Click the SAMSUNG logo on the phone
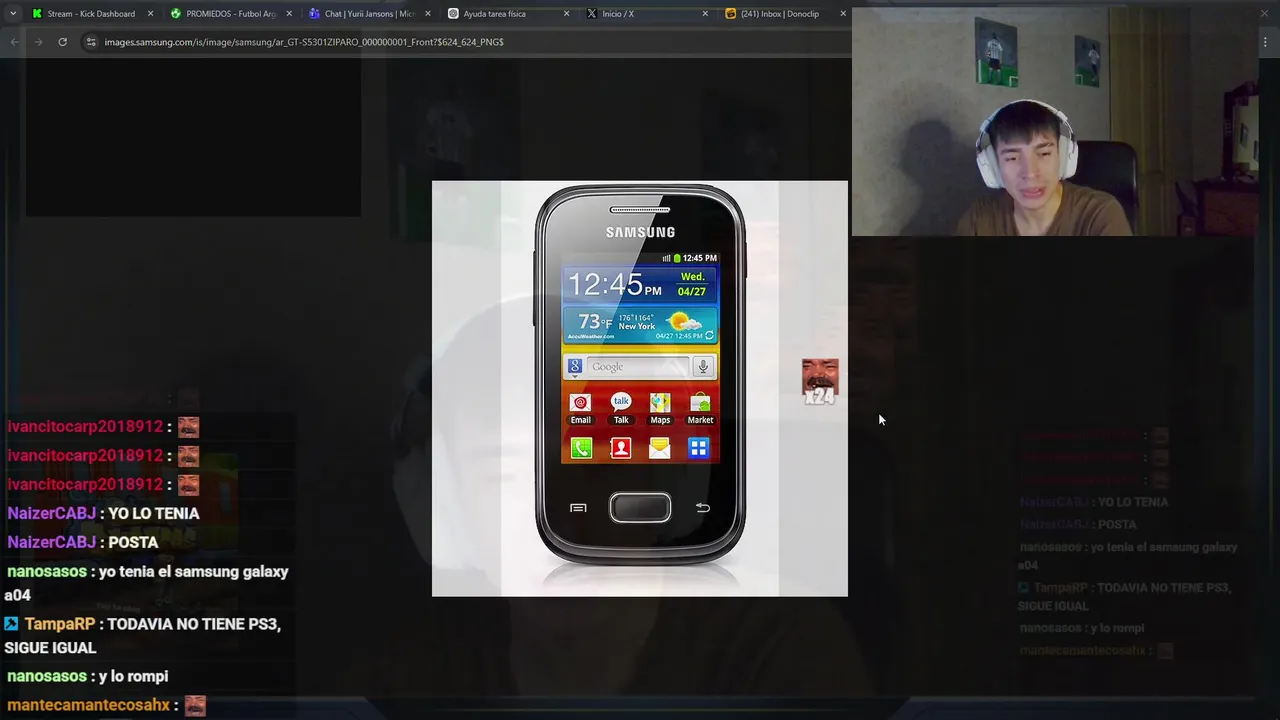Image resolution: width=1280 pixels, height=720 pixels. (x=640, y=232)
